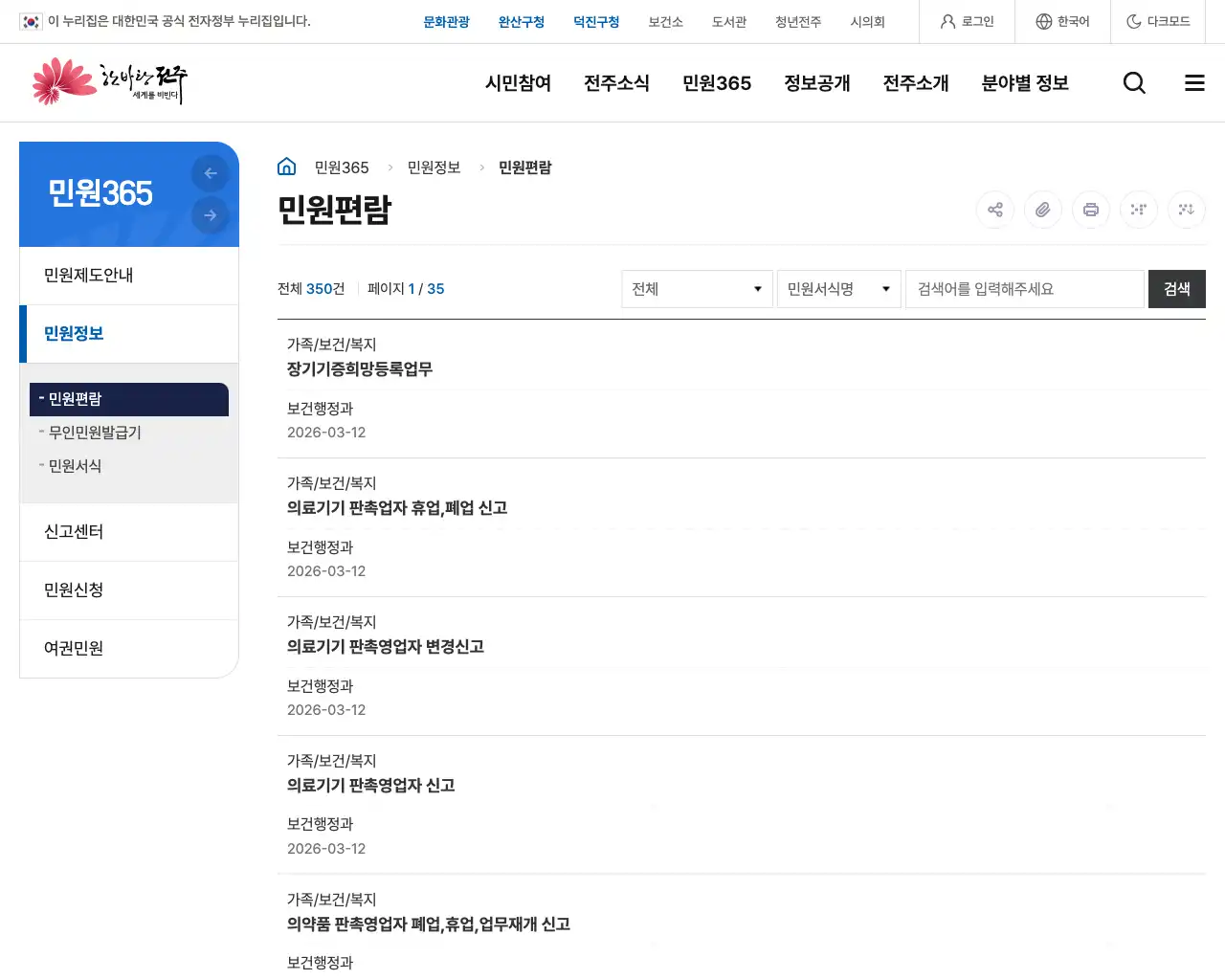
Task: Open the 전체 category dropdown
Action: (697, 289)
